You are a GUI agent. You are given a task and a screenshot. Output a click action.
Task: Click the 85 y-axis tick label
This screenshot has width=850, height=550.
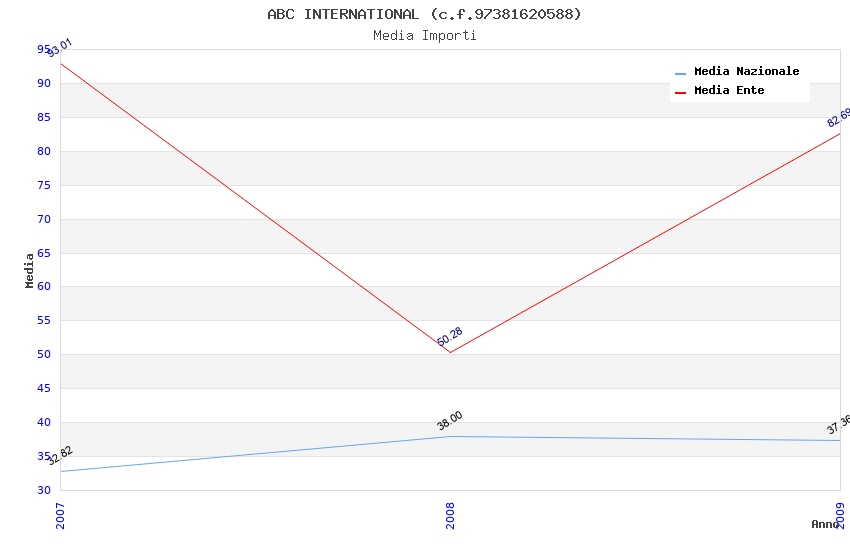(44, 117)
